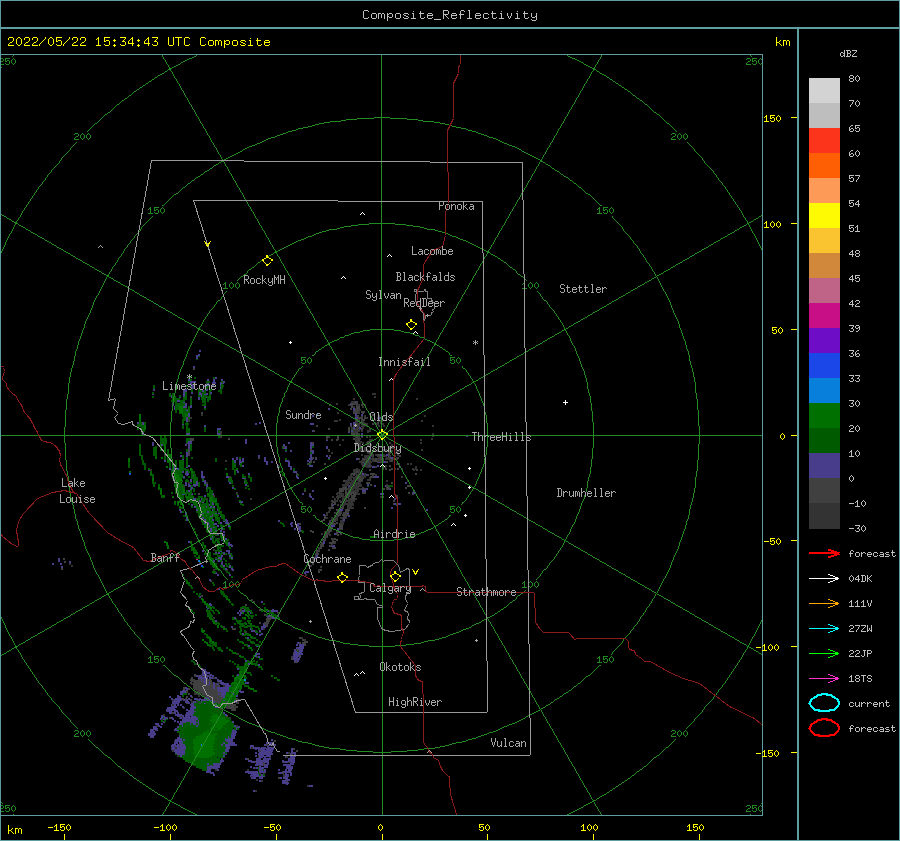The width and height of the screenshot is (900, 841).
Task: Click the current legend label
Action: [869, 703]
